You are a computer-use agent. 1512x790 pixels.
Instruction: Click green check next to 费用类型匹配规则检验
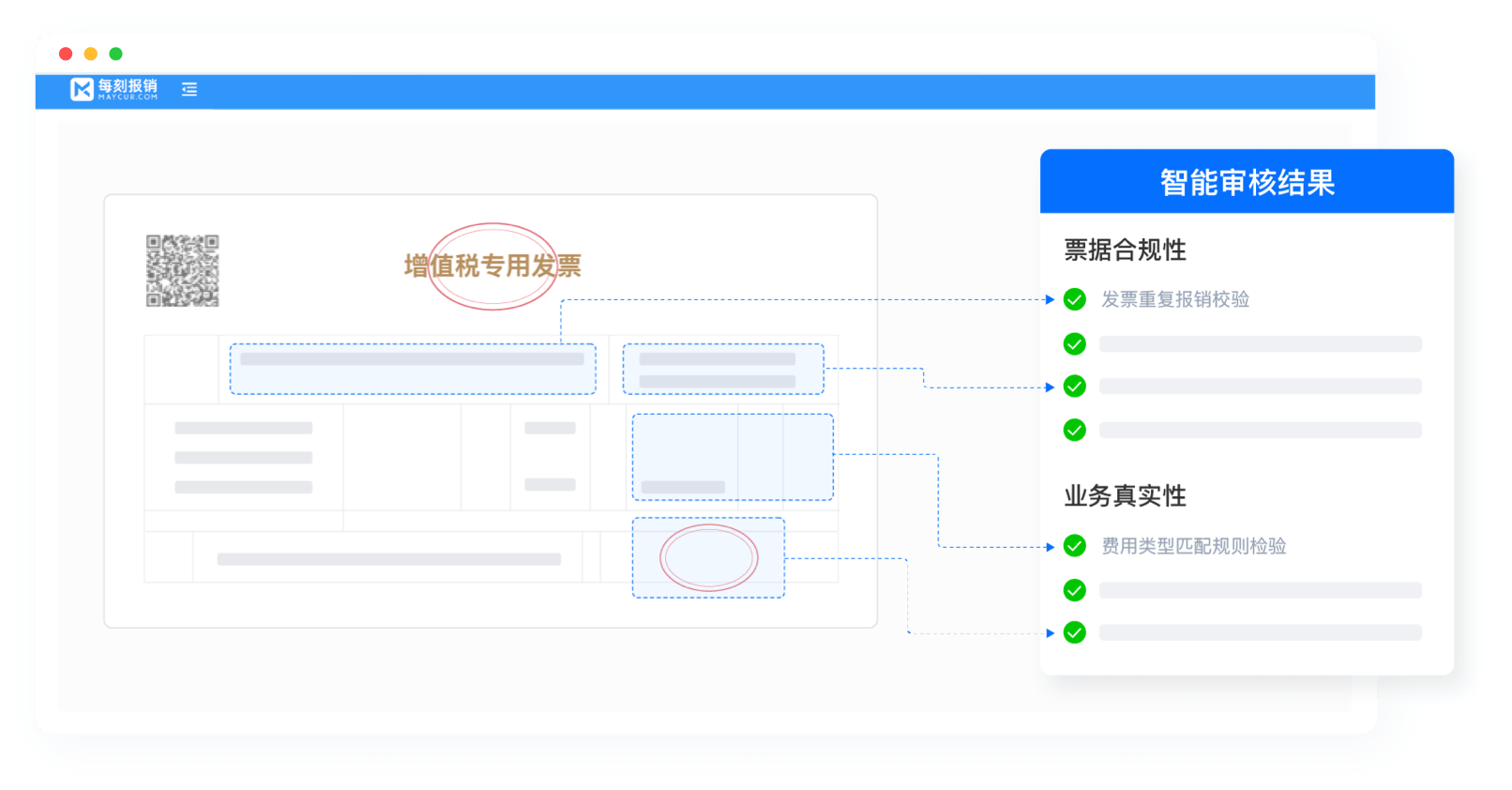click(1075, 546)
